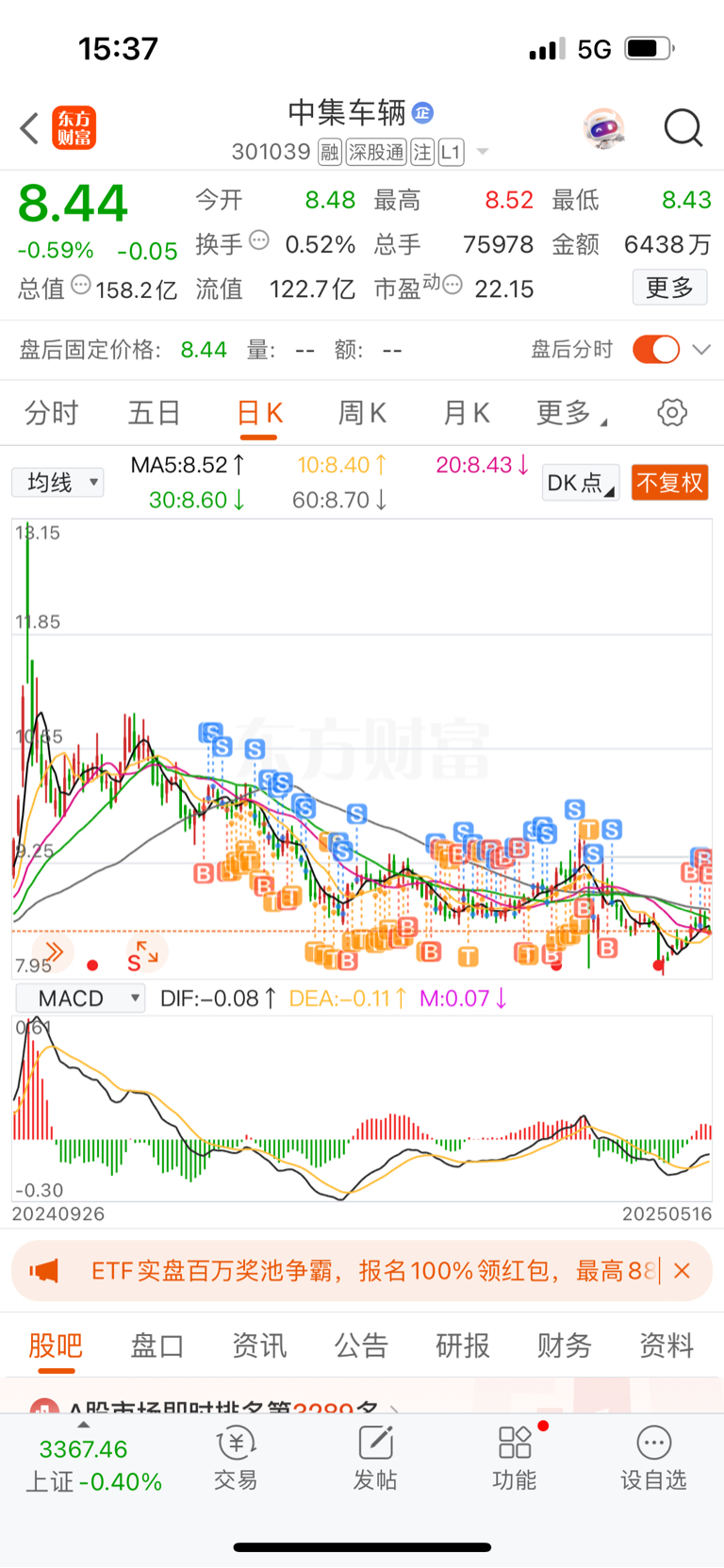Expand the 盘后固定价格 chevron
The height and width of the screenshot is (1568, 724).
(700, 350)
